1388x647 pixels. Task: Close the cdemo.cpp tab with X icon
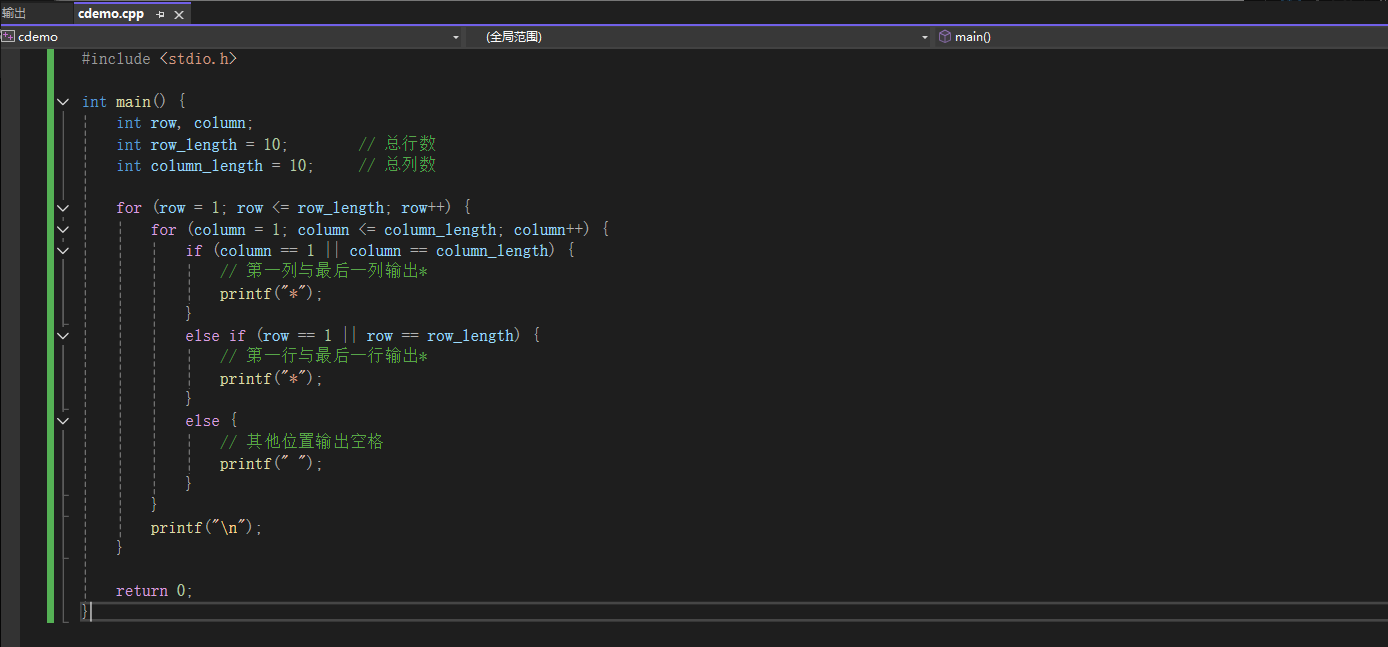(x=179, y=14)
